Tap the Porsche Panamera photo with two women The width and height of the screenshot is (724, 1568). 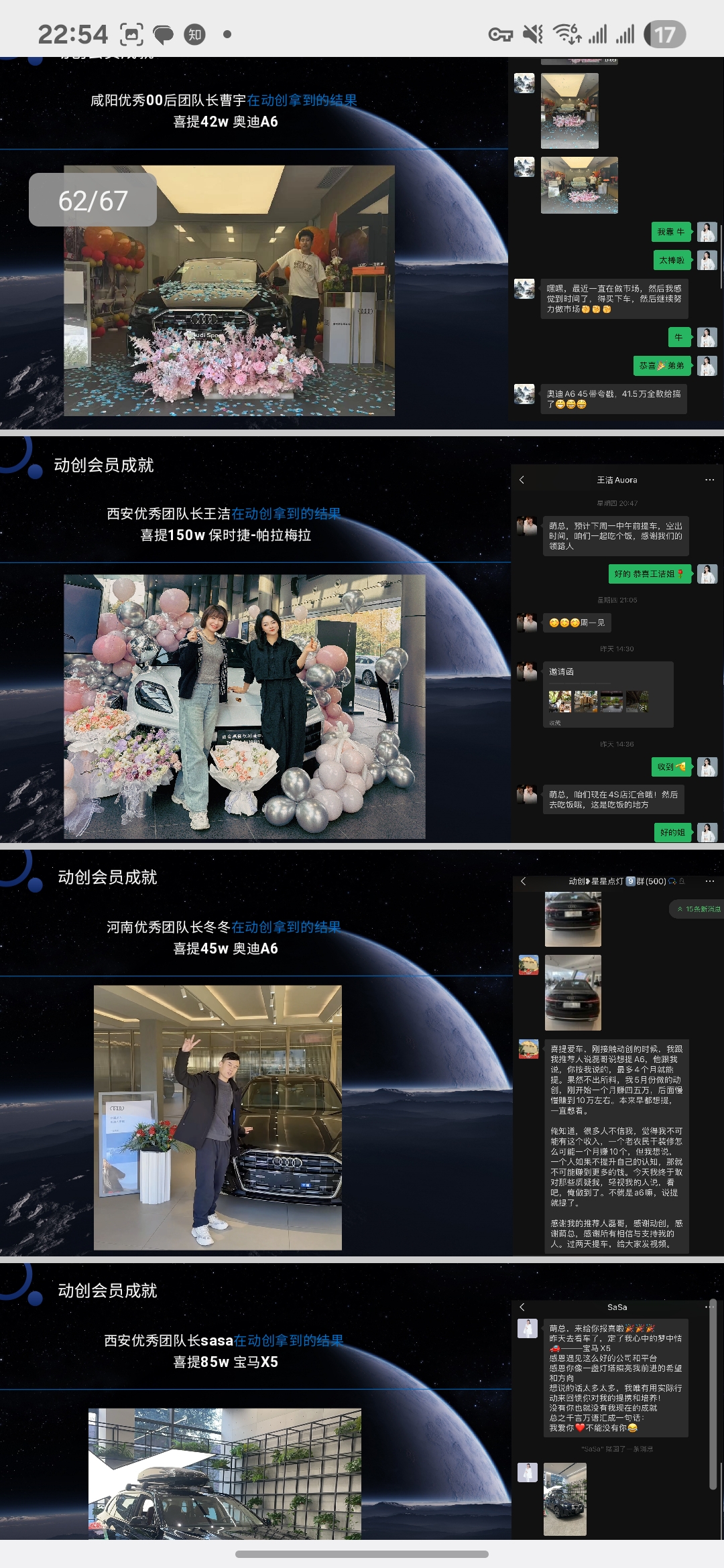(x=245, y=706)
